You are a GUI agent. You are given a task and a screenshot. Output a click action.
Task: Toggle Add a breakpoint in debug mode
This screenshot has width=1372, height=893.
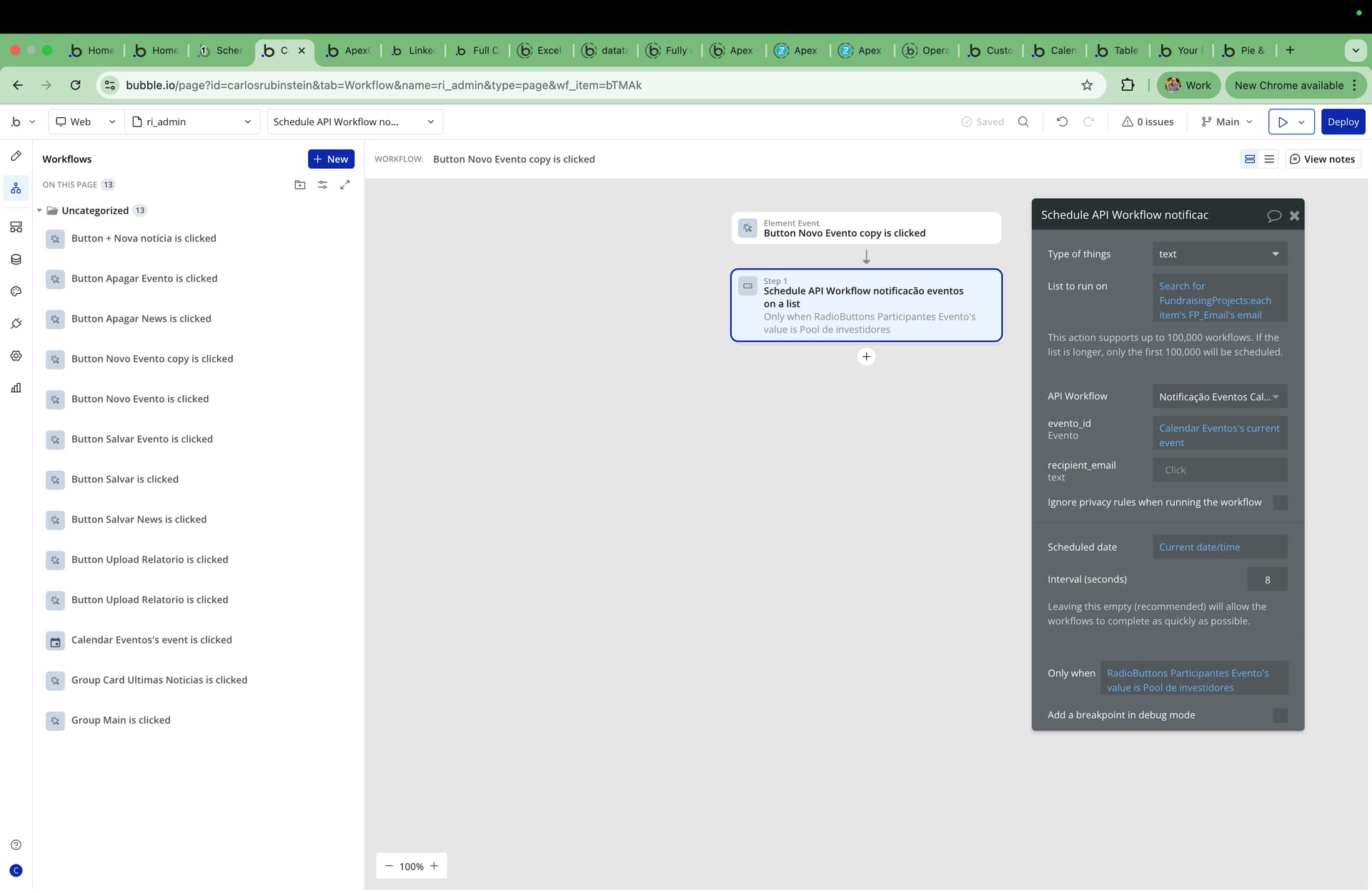(1280, 715)
